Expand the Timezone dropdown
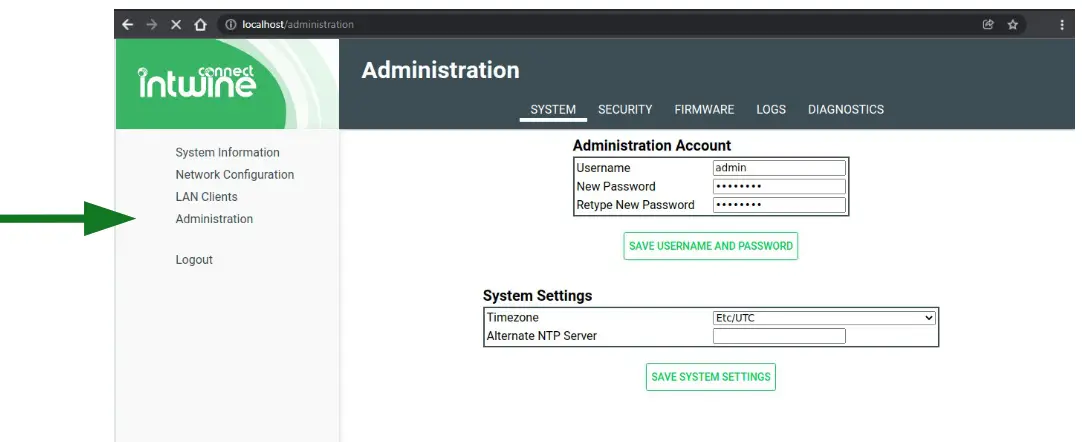The height and width of the screenshot is (442, 1082). click(823, 318)
